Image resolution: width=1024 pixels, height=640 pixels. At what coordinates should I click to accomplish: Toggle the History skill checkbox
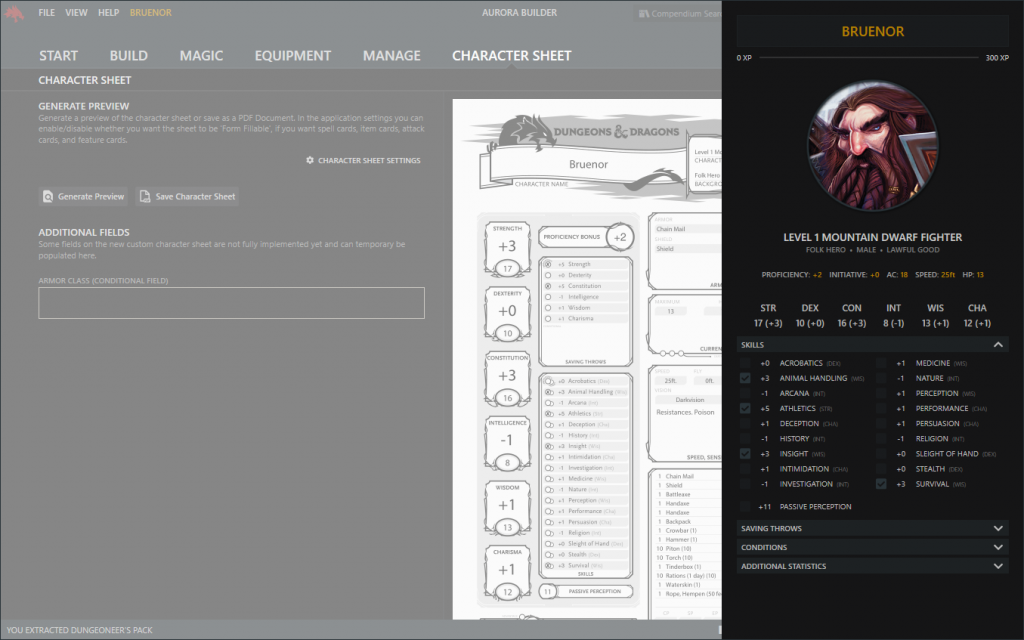click(x=745, y=439)
